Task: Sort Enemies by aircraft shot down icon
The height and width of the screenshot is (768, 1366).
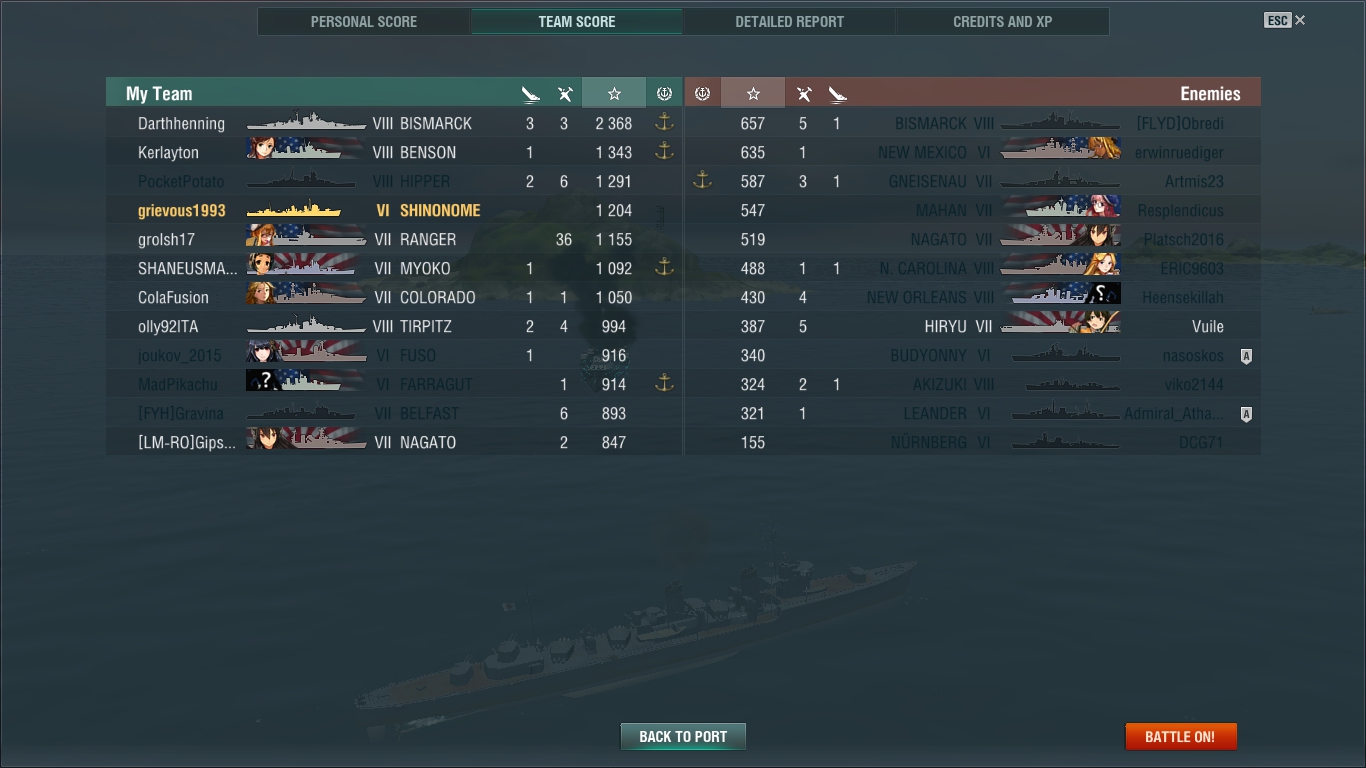Action: click(x=803, y=94)
